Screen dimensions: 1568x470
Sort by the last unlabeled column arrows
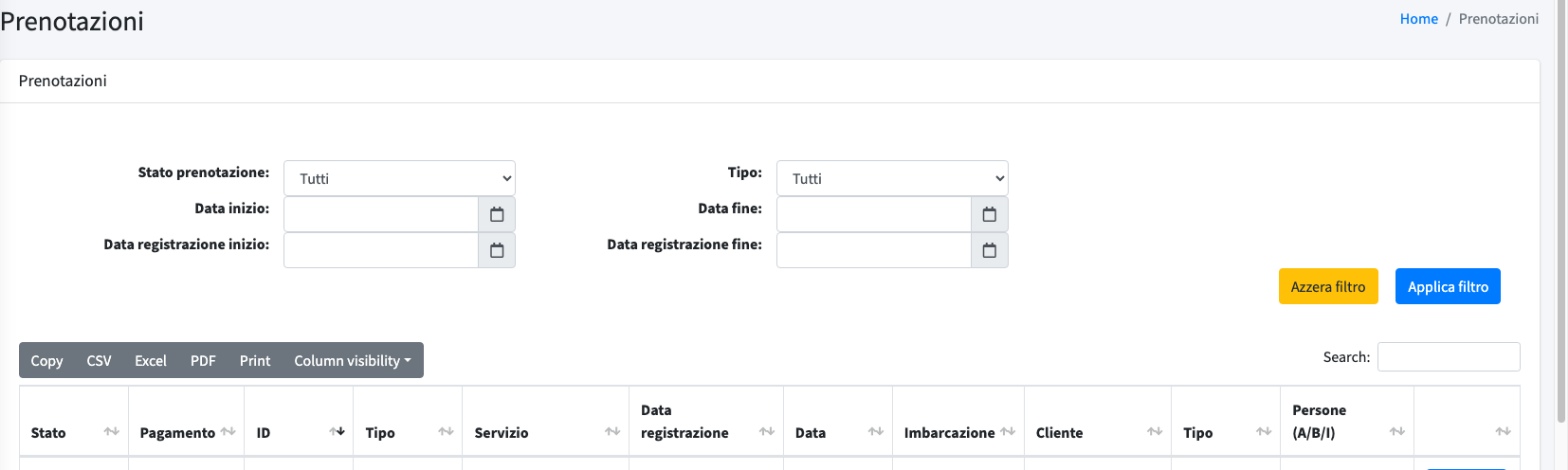(1503, 432)
